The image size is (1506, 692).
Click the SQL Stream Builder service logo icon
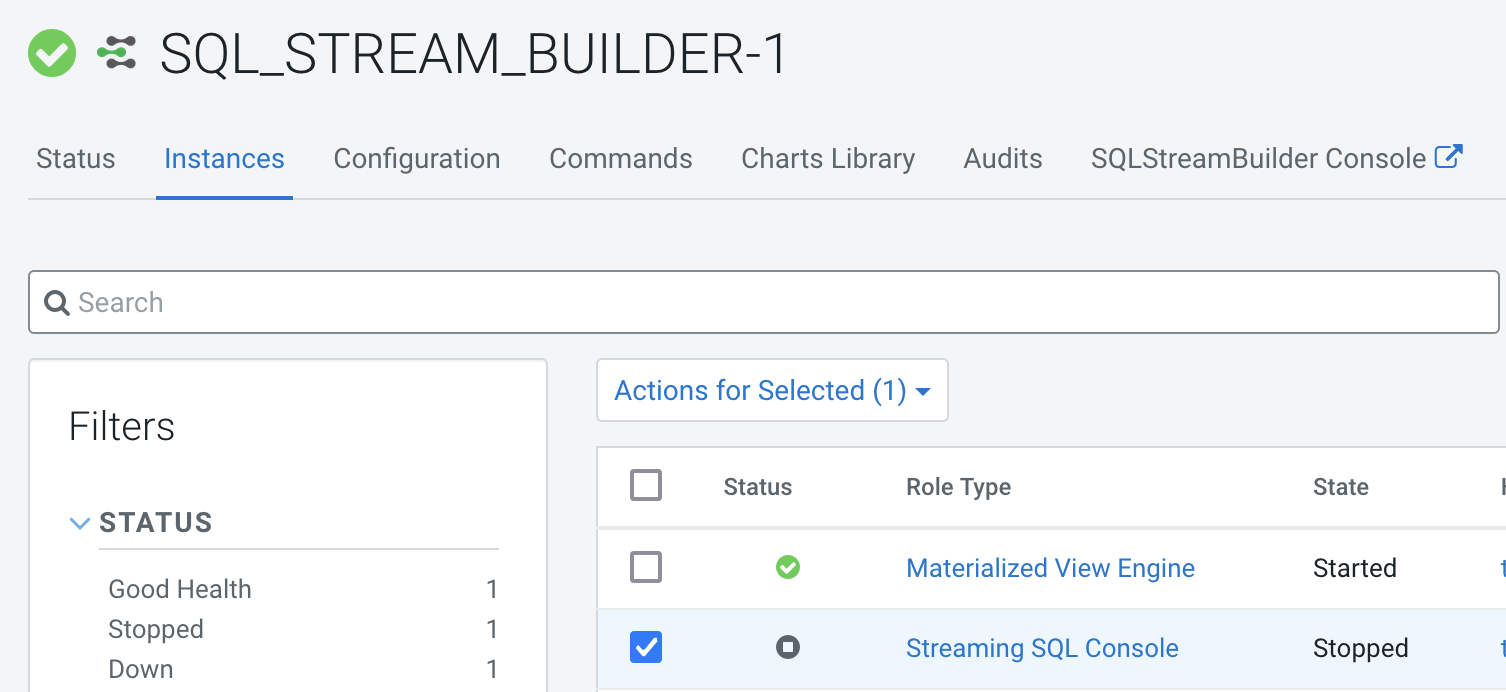click(117, 53)
